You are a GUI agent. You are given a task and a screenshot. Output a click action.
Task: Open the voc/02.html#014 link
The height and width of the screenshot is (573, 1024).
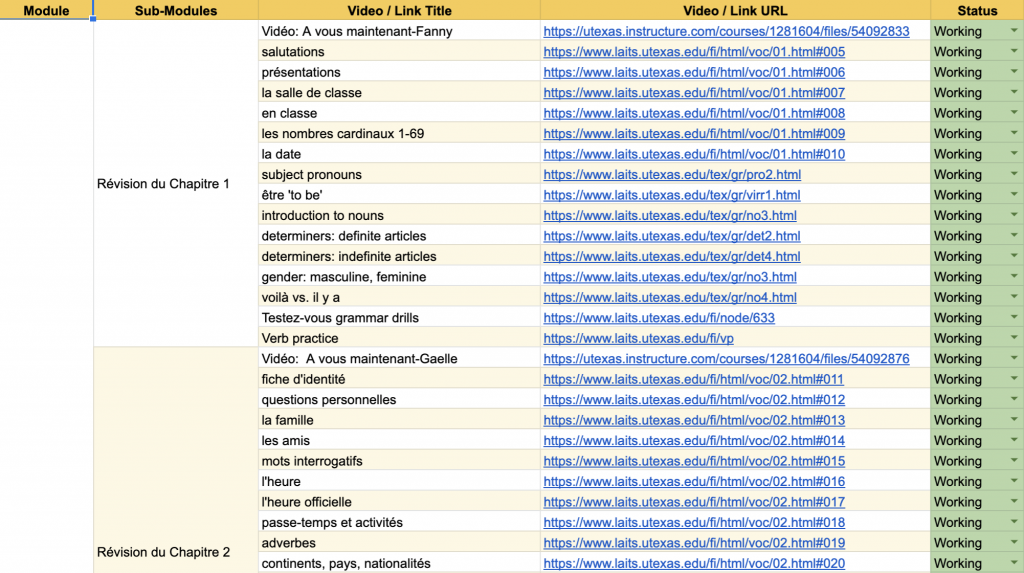[694, 440]
